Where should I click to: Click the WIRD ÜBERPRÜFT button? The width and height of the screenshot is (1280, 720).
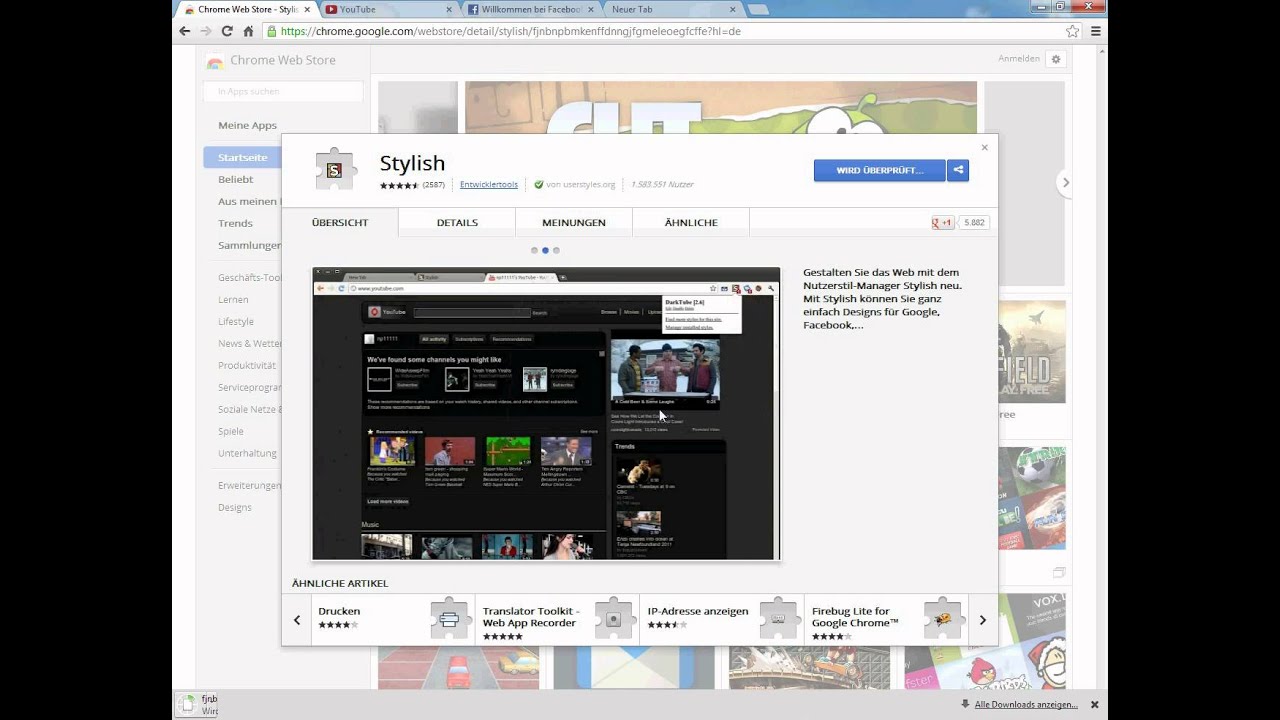click(880, 170)
